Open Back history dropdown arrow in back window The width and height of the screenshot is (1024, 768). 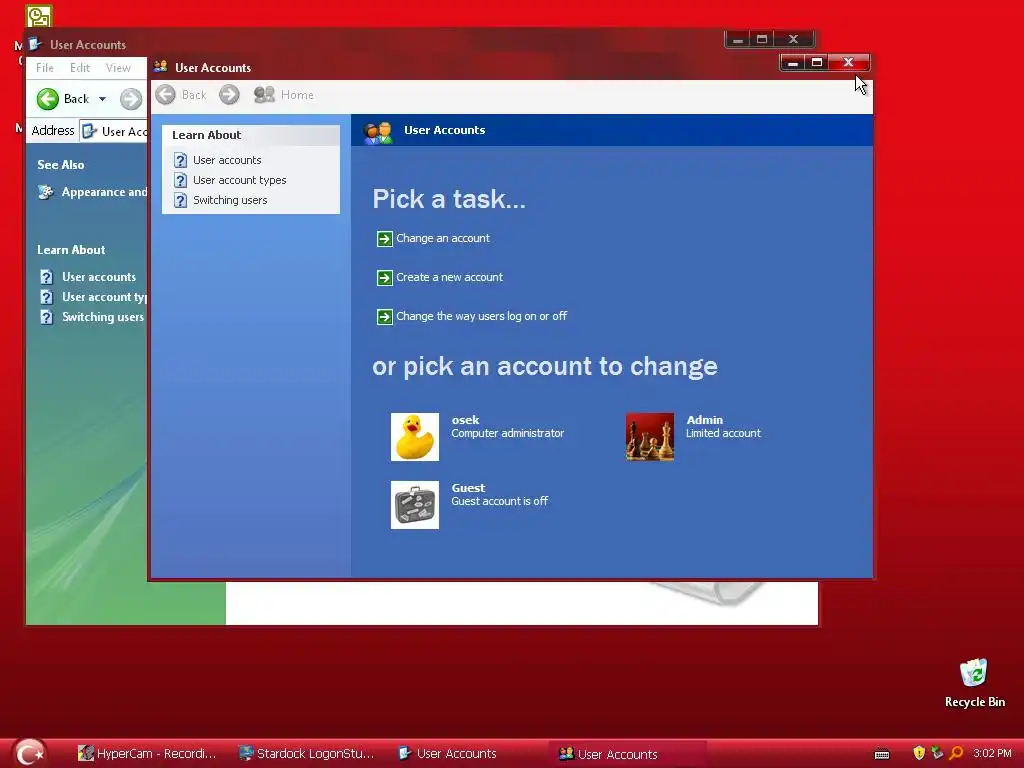(103, 99)
